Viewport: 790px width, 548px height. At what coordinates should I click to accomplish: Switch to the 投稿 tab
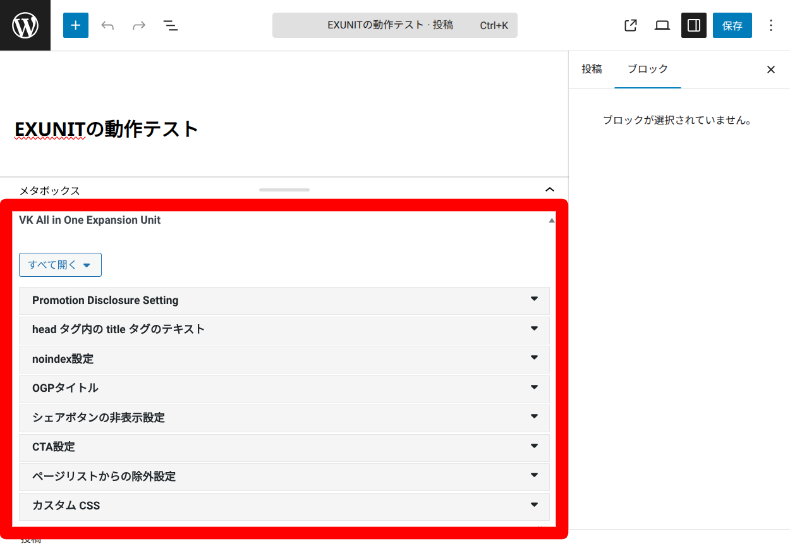[x=591, y=69]
